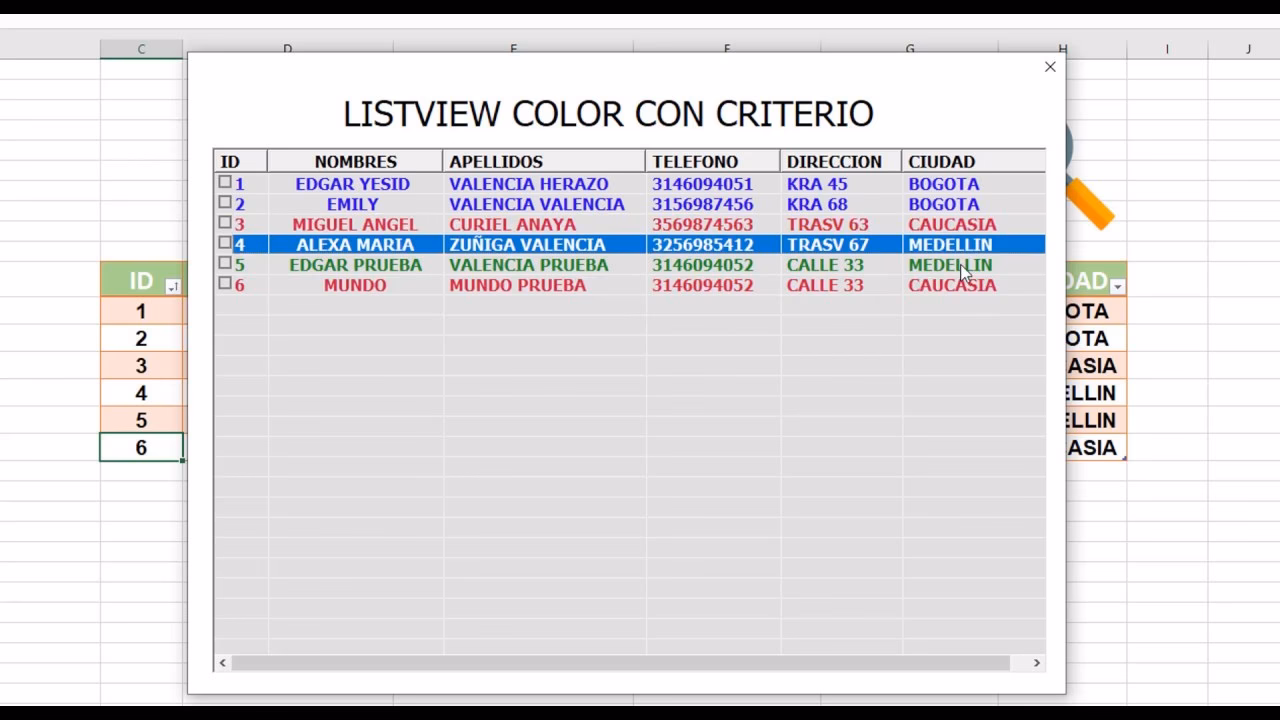Image resolution: width=1280 pixels, height=720 pixels.
Task: Open the CIUDAD filter dropdown in the sheet
Action: click(x=1117, y=287)
